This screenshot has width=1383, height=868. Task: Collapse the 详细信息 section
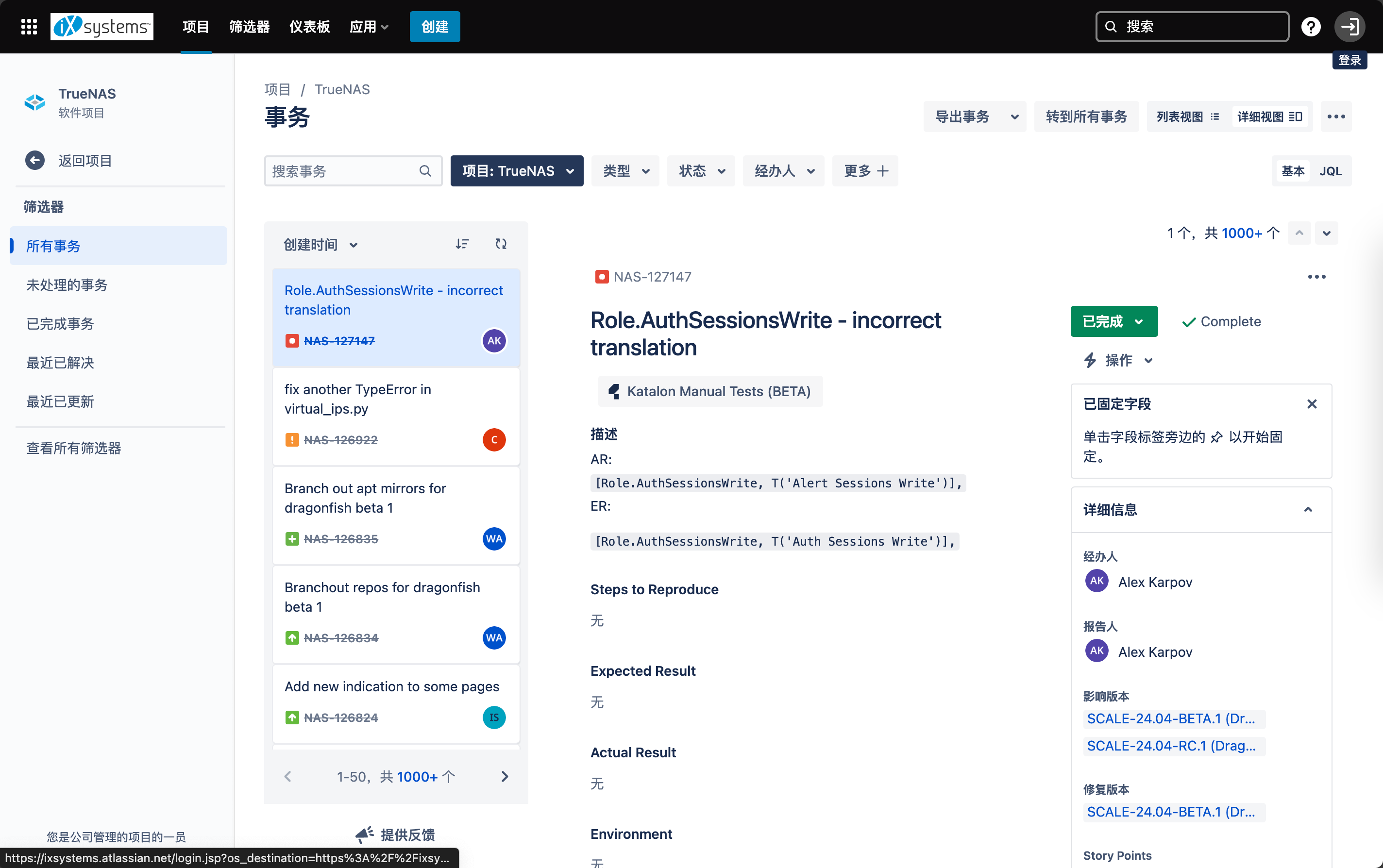1308,510
